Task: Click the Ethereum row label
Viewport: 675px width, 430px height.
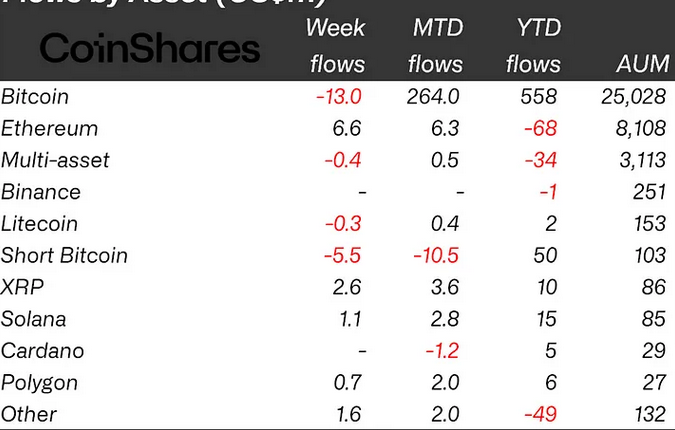Action: click(x=50, y=128)
